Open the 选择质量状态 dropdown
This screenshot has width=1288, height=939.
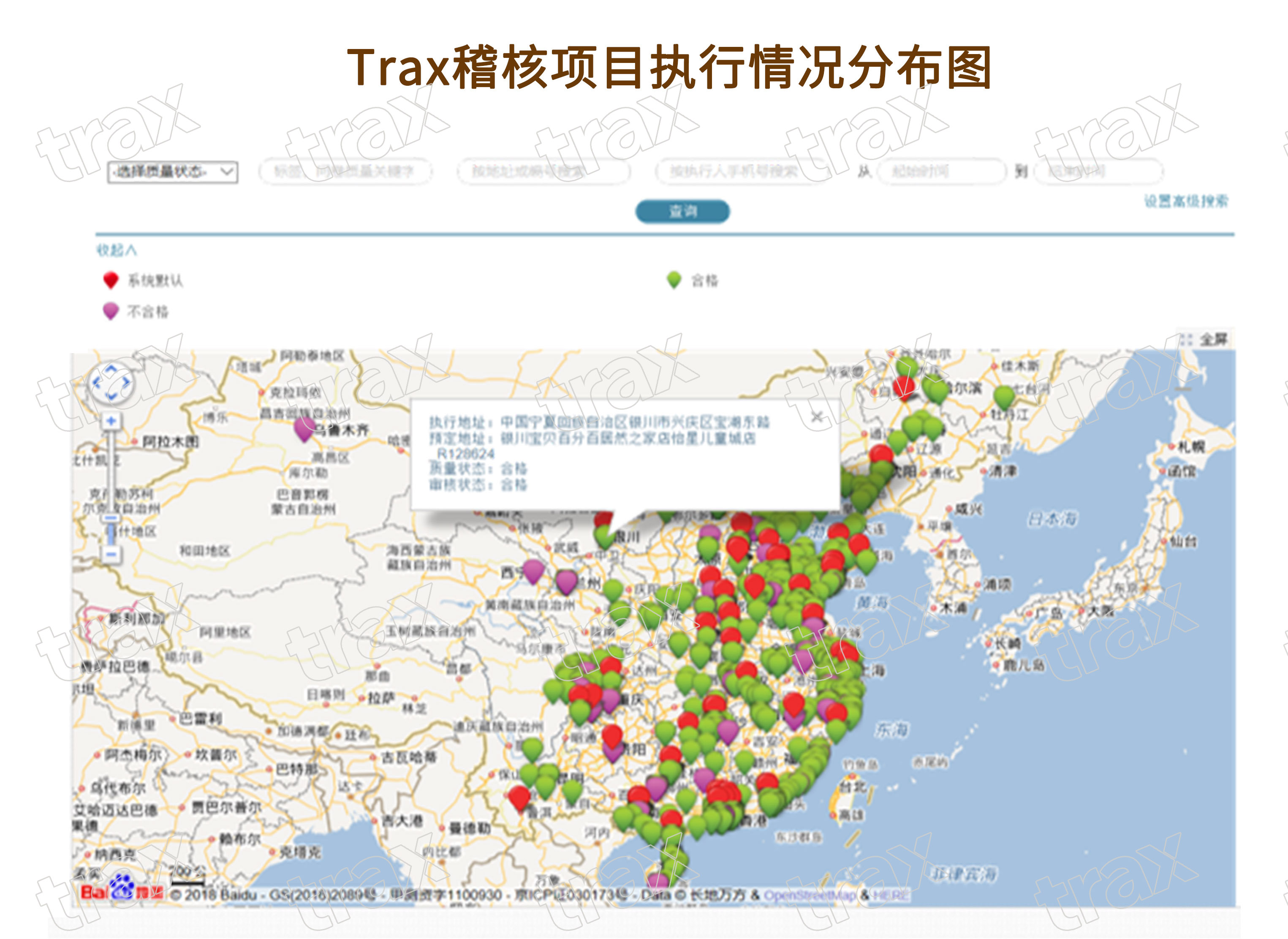[x=173, y=171]
